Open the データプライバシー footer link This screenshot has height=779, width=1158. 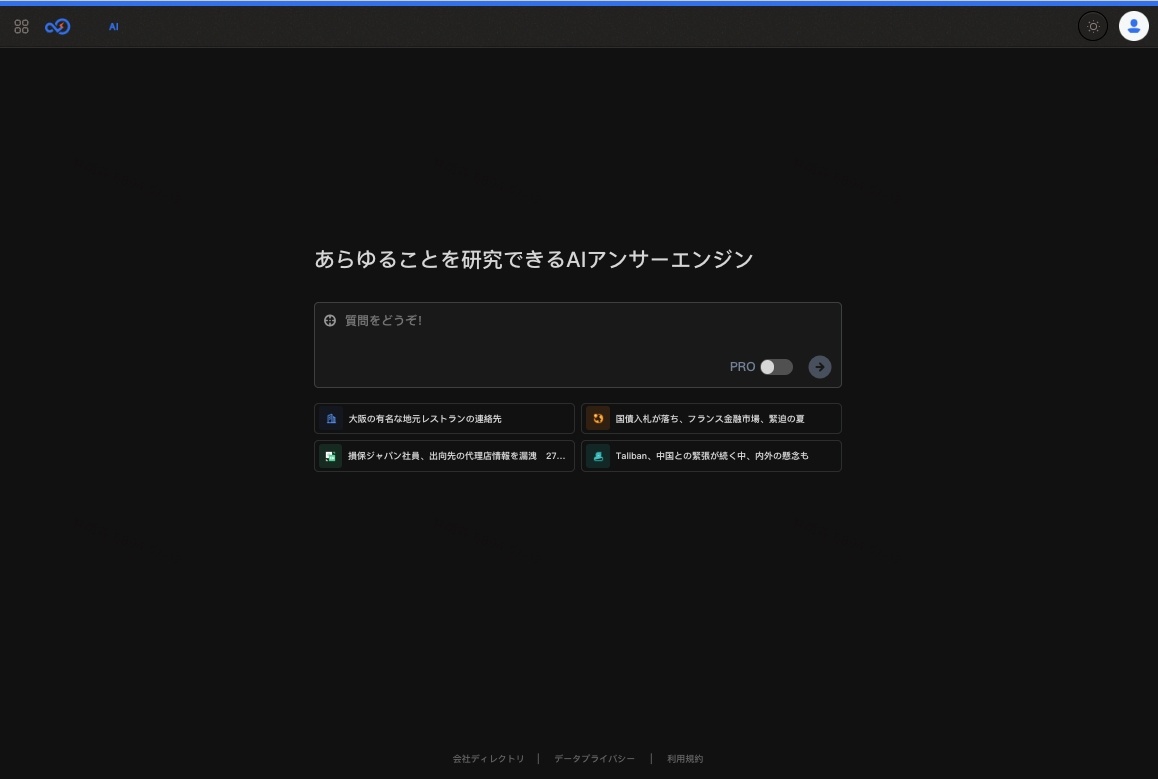pos(595,759)
